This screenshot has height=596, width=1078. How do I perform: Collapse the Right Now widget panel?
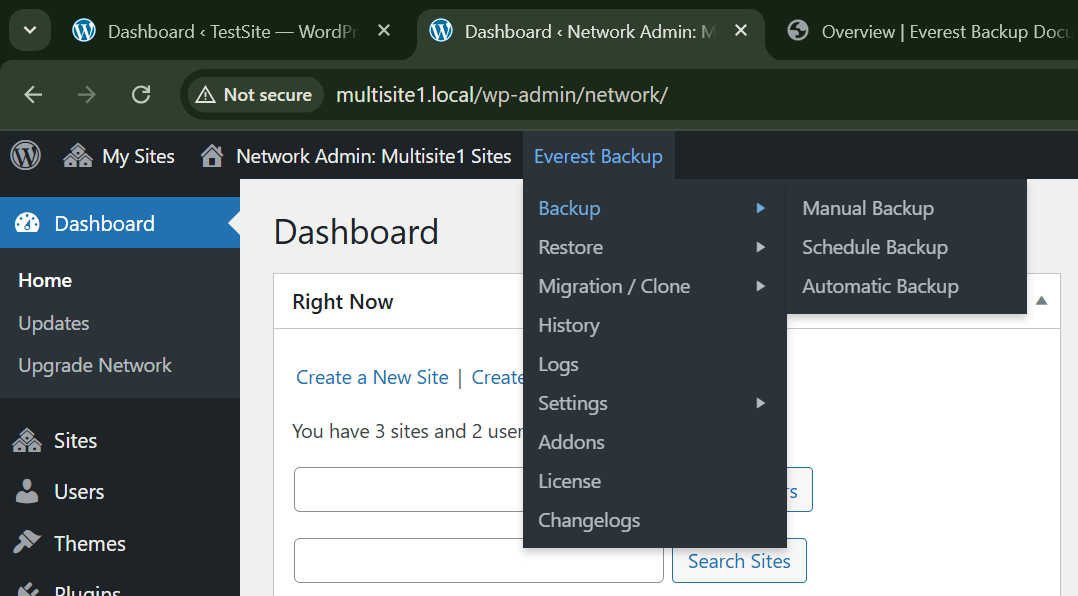point(1041,301)
